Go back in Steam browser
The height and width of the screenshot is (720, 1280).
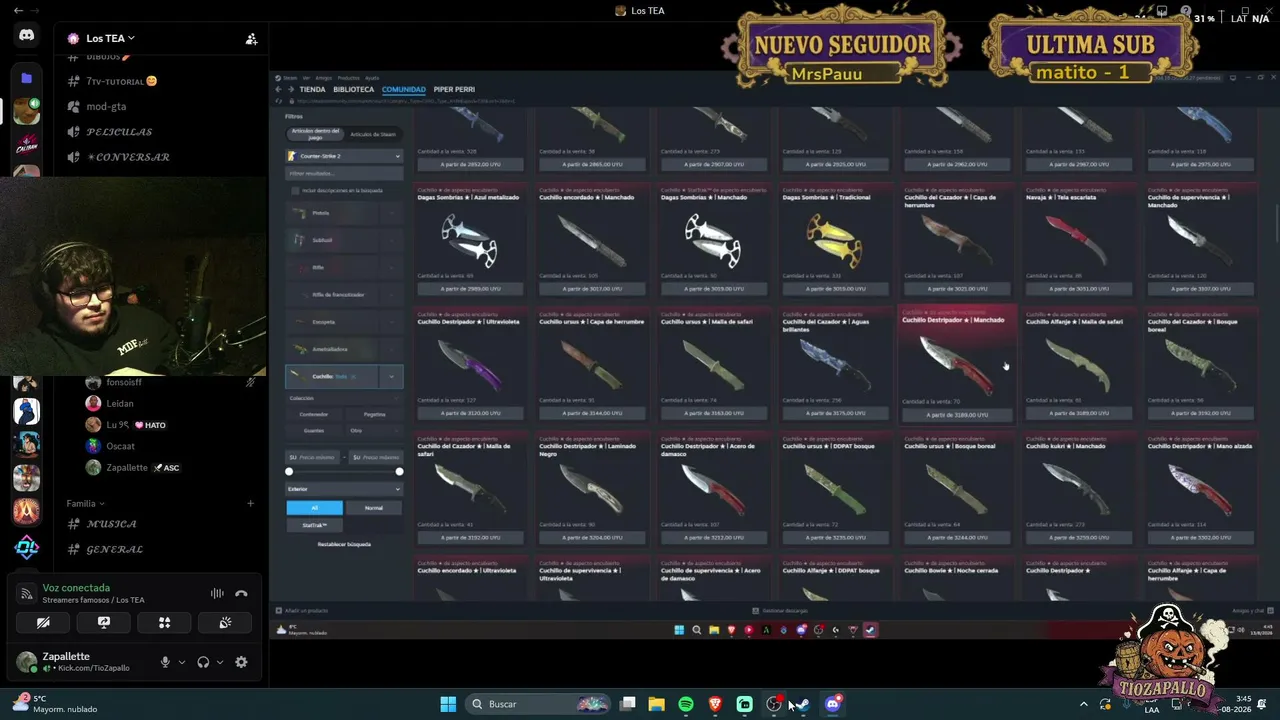pos(279,89)
